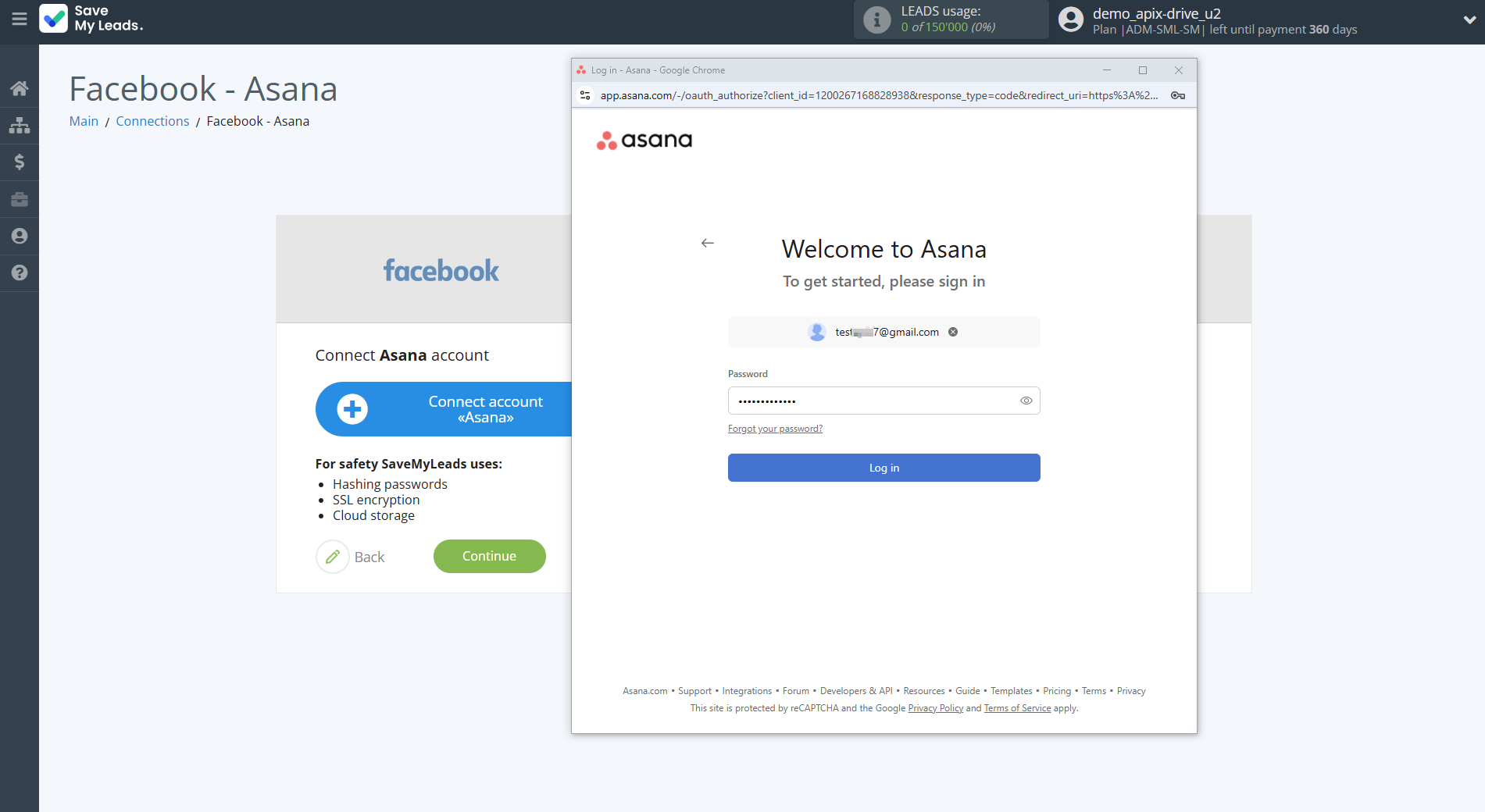
Task: Click the Home icon in sidebar
Action: click(20, 88)
